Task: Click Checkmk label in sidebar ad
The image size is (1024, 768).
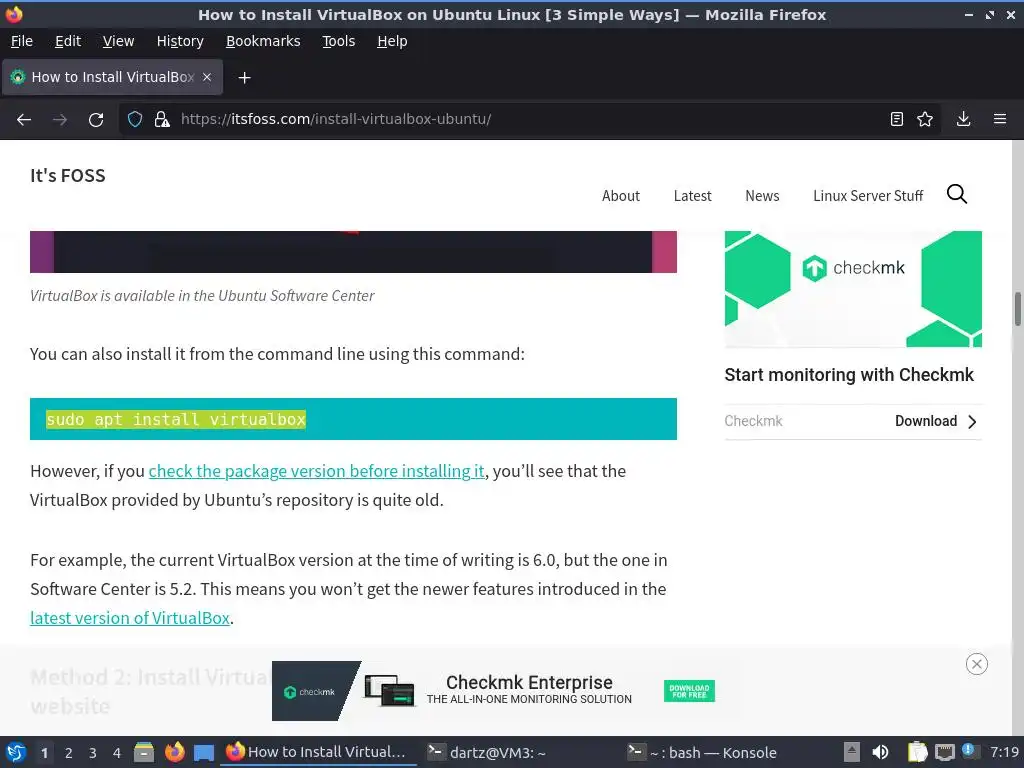Action: (x=753, y=421)
